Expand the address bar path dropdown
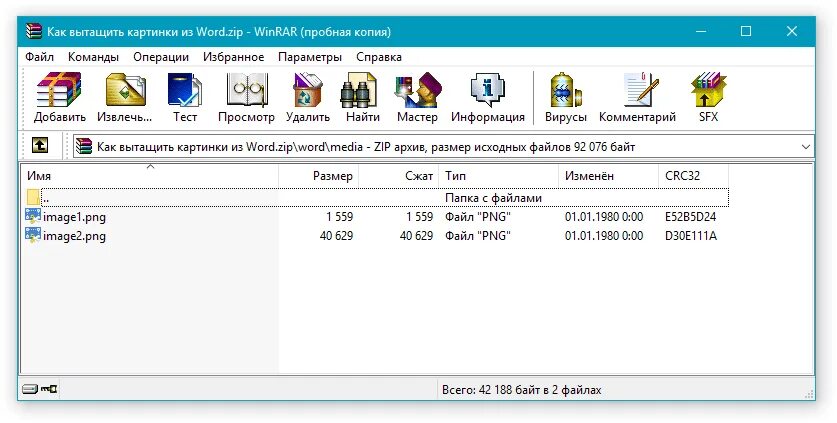The image size is (837, 423). pos(806,147)
